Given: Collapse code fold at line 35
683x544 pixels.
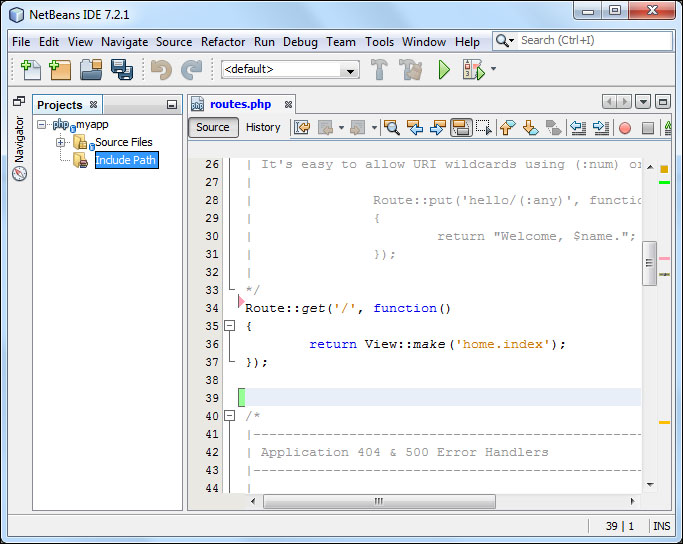Looking at the screenshot, I should (229, 326).
